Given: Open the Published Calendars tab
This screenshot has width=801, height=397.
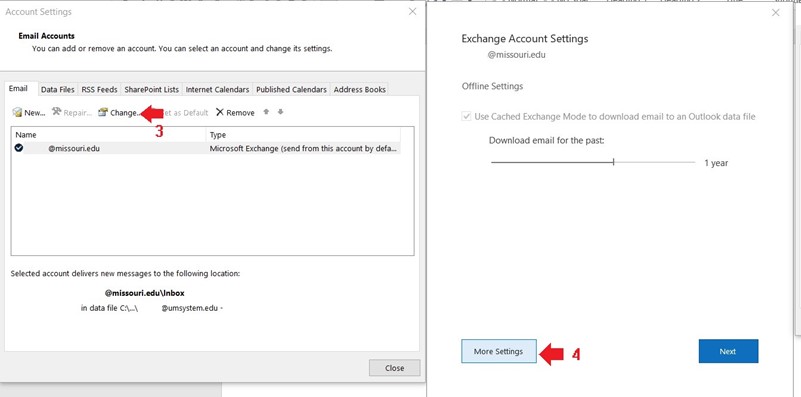Looking at the screenshot, I should coord(291,89).
